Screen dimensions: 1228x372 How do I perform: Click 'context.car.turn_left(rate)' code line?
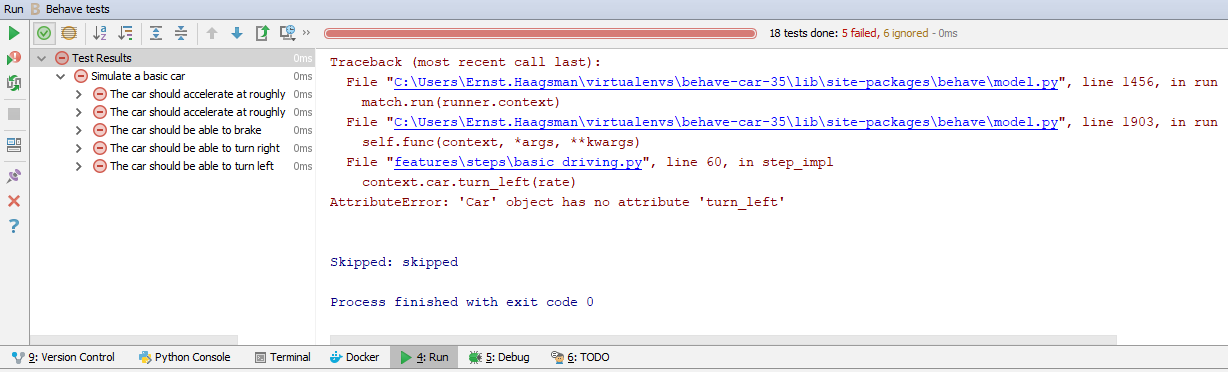click(470, 182)
